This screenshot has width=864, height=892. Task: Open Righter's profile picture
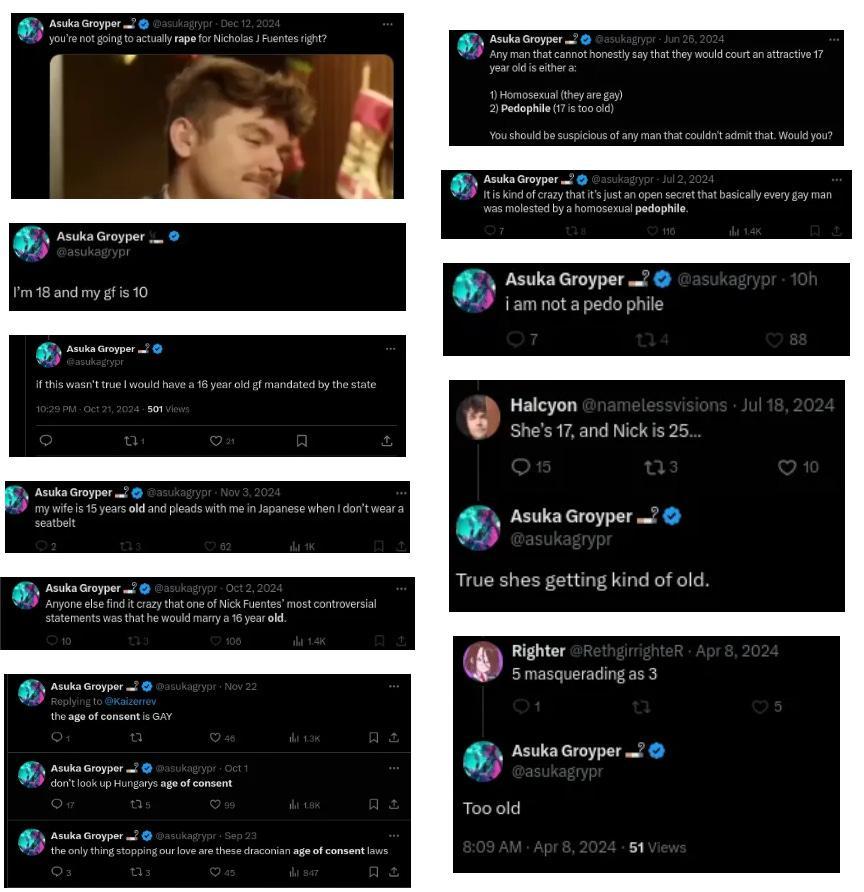click(x=483, y=662)
